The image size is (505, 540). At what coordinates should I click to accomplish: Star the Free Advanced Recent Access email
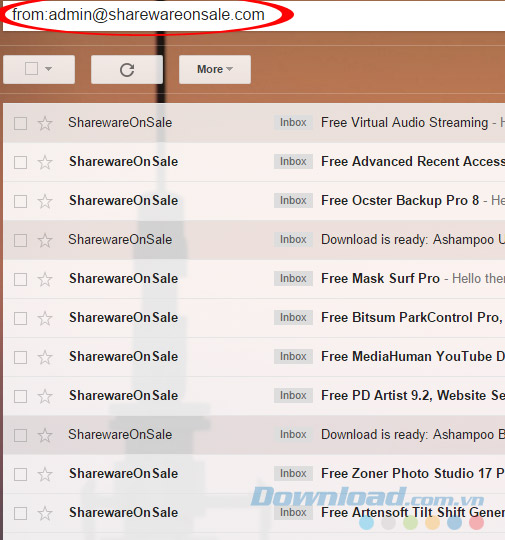point(45,162)
